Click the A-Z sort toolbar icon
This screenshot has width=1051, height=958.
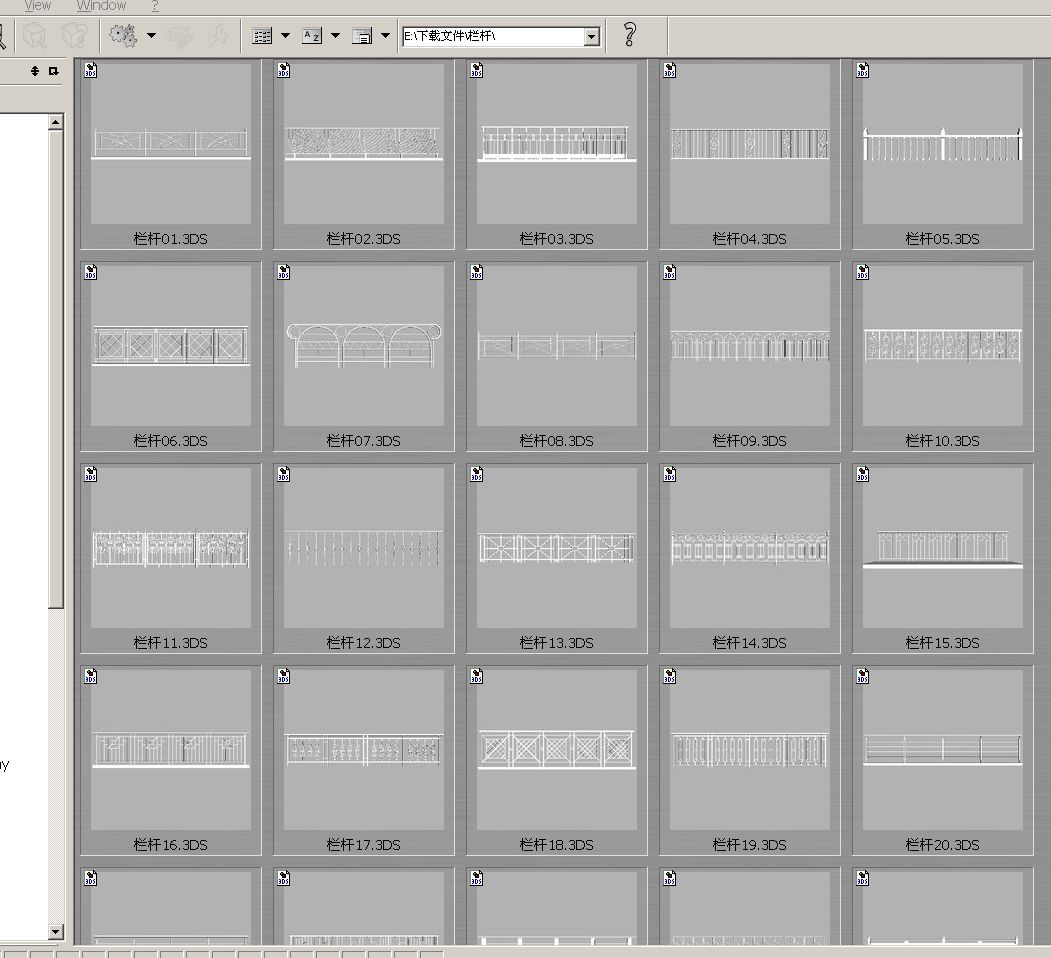coord(312,36)
